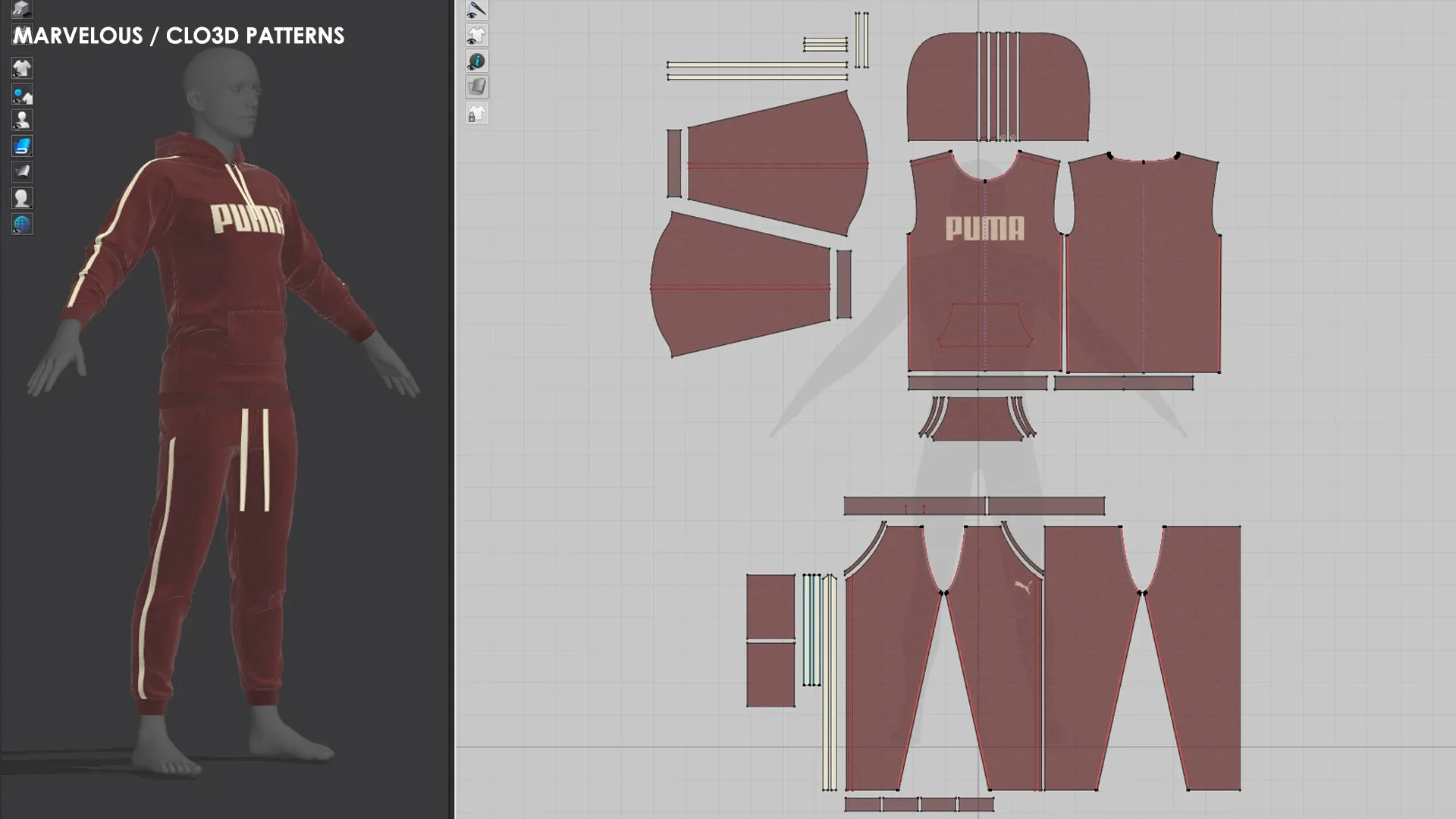Select the lower sleeve pattern piece
The height and width of the screenshot is (819, 1456).
(x=740, y=285)
